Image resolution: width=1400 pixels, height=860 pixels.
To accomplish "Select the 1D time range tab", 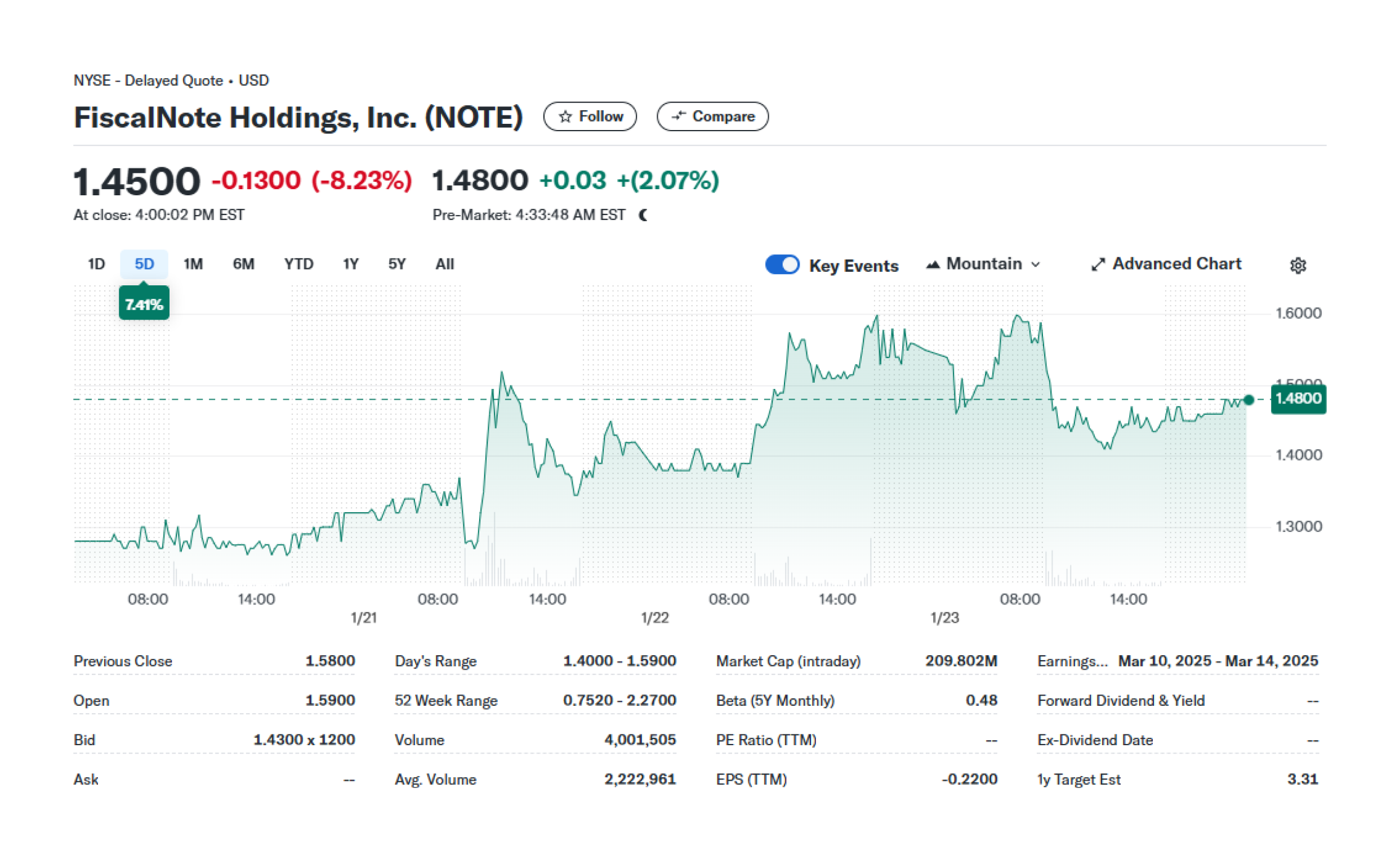I will (x=96, y=264).
